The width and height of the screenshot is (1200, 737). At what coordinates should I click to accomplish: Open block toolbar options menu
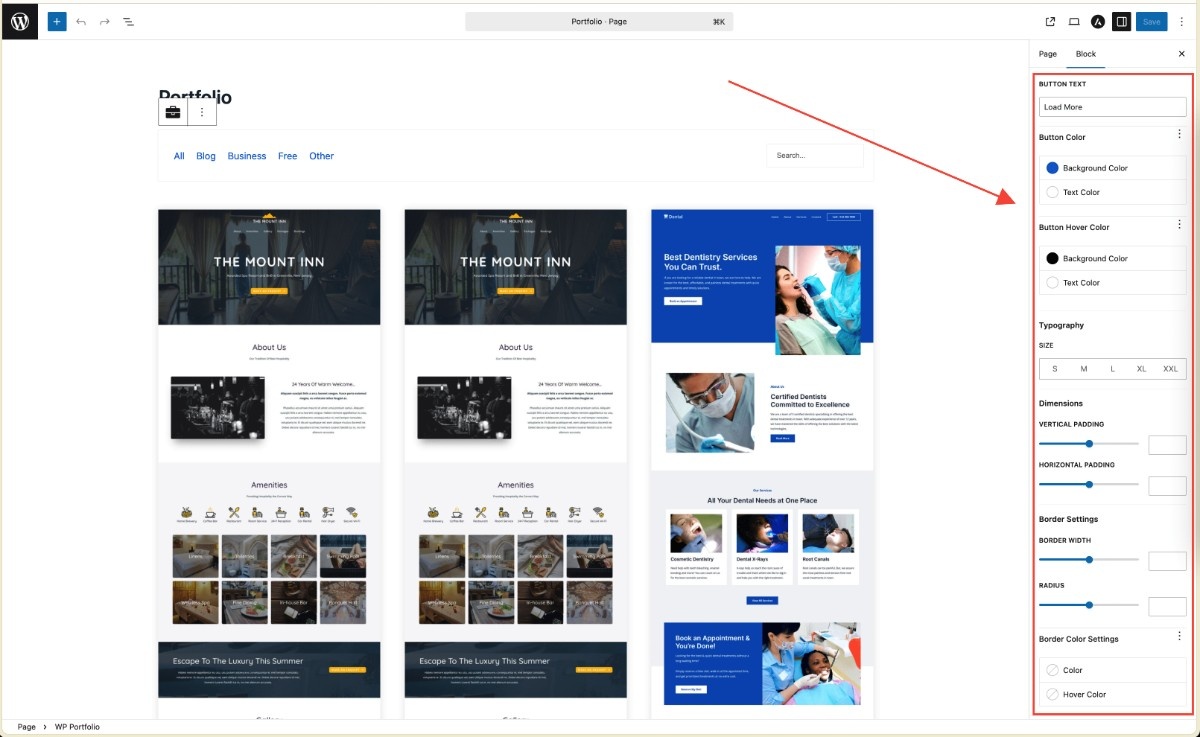tap(202, 112)
